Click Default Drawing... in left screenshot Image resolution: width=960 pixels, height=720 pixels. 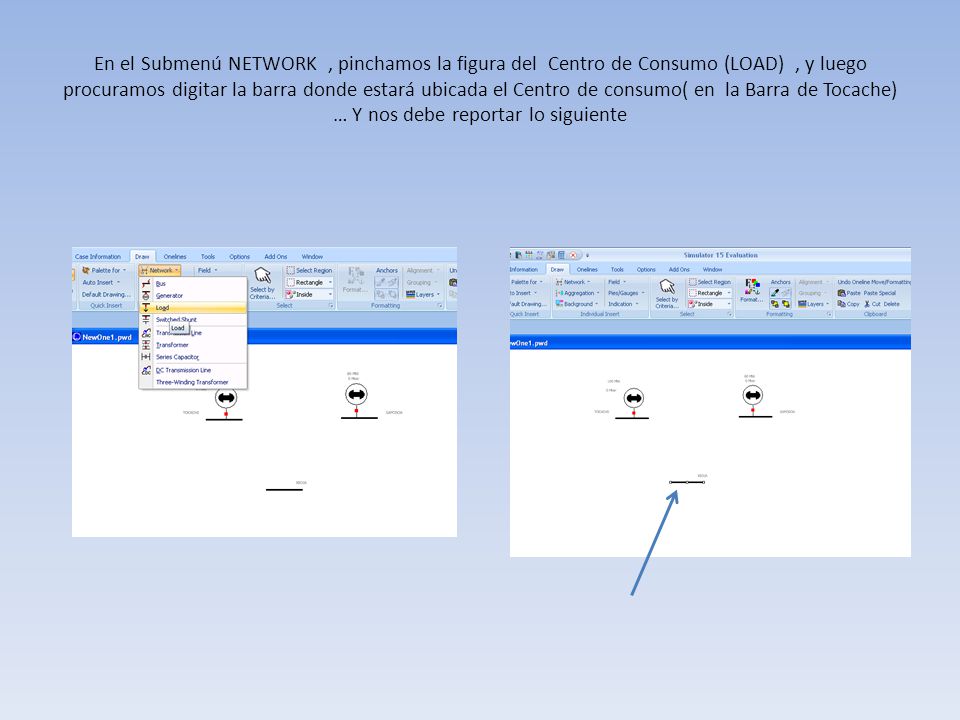pos(106,294)
